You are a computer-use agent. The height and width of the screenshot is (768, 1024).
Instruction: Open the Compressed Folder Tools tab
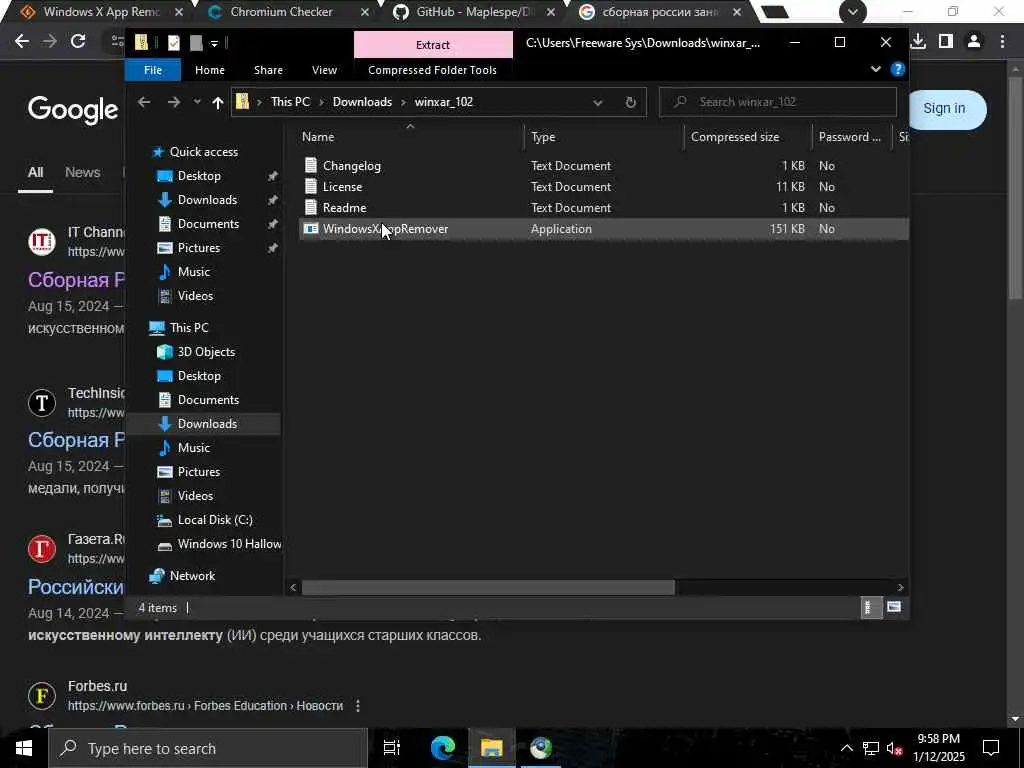click(x=432, y=70)
